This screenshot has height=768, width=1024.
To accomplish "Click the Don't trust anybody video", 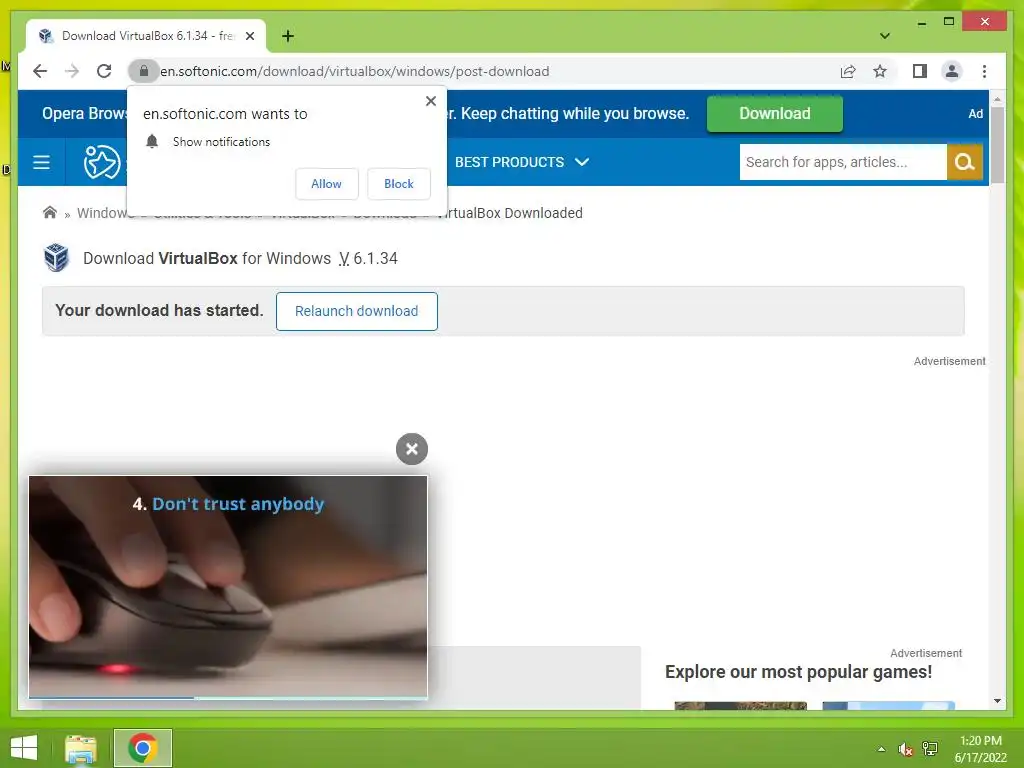I will point(228,586).
